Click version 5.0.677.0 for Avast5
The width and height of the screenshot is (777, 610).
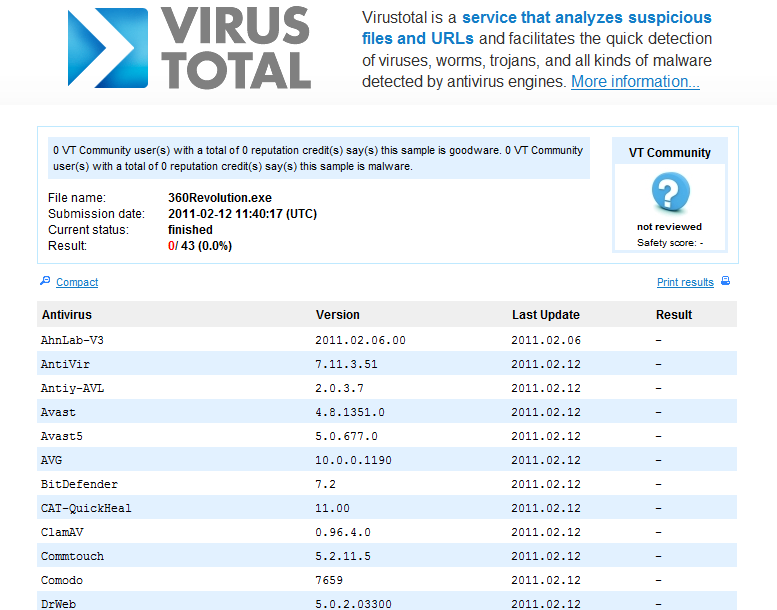pyautogui.click(x=346, y=436)
